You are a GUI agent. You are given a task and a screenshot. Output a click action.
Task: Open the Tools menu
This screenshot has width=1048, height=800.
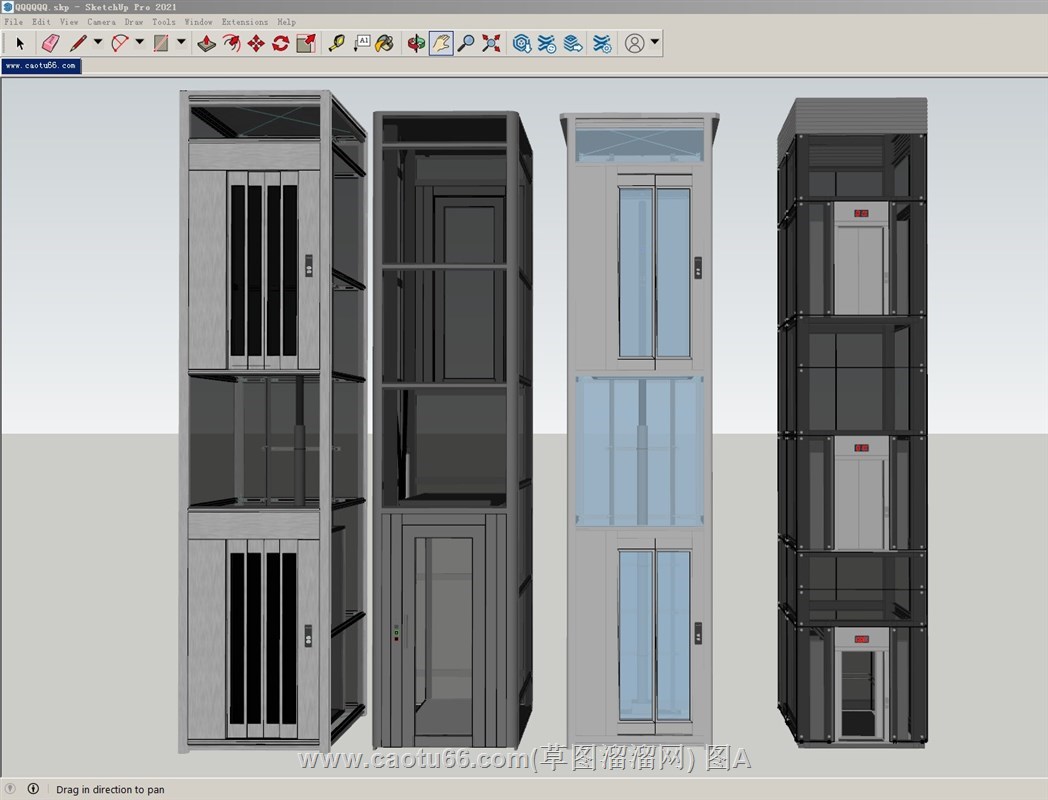(164, 21)
